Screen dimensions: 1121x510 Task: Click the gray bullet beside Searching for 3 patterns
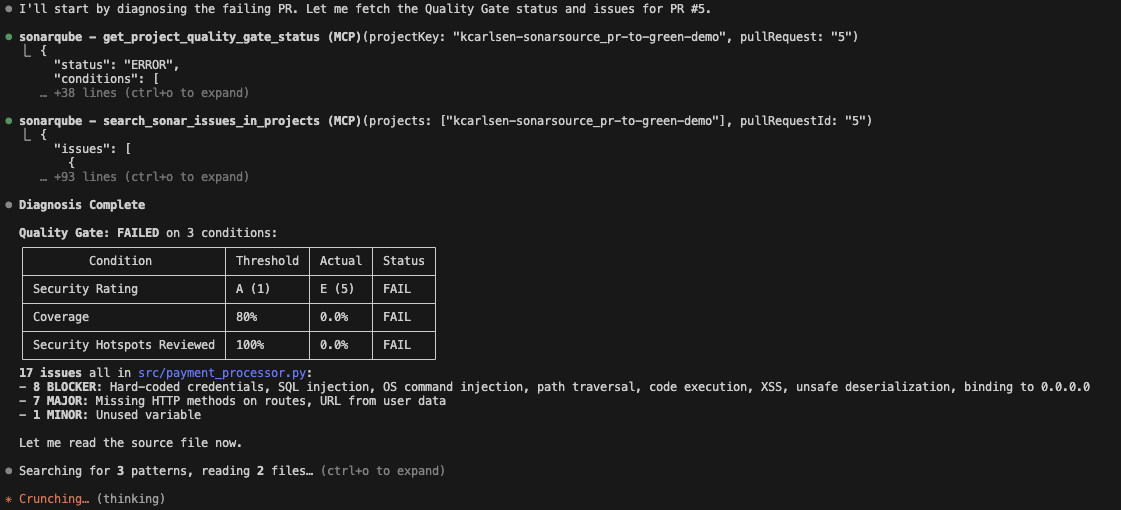coord(9,470)
